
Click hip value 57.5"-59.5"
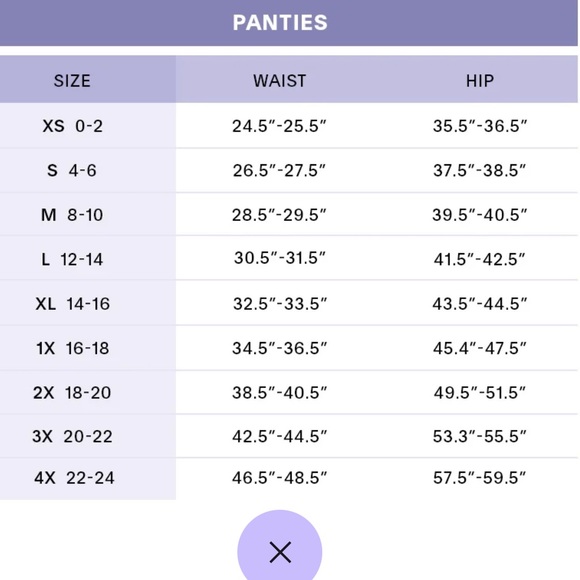click(480, 478)
